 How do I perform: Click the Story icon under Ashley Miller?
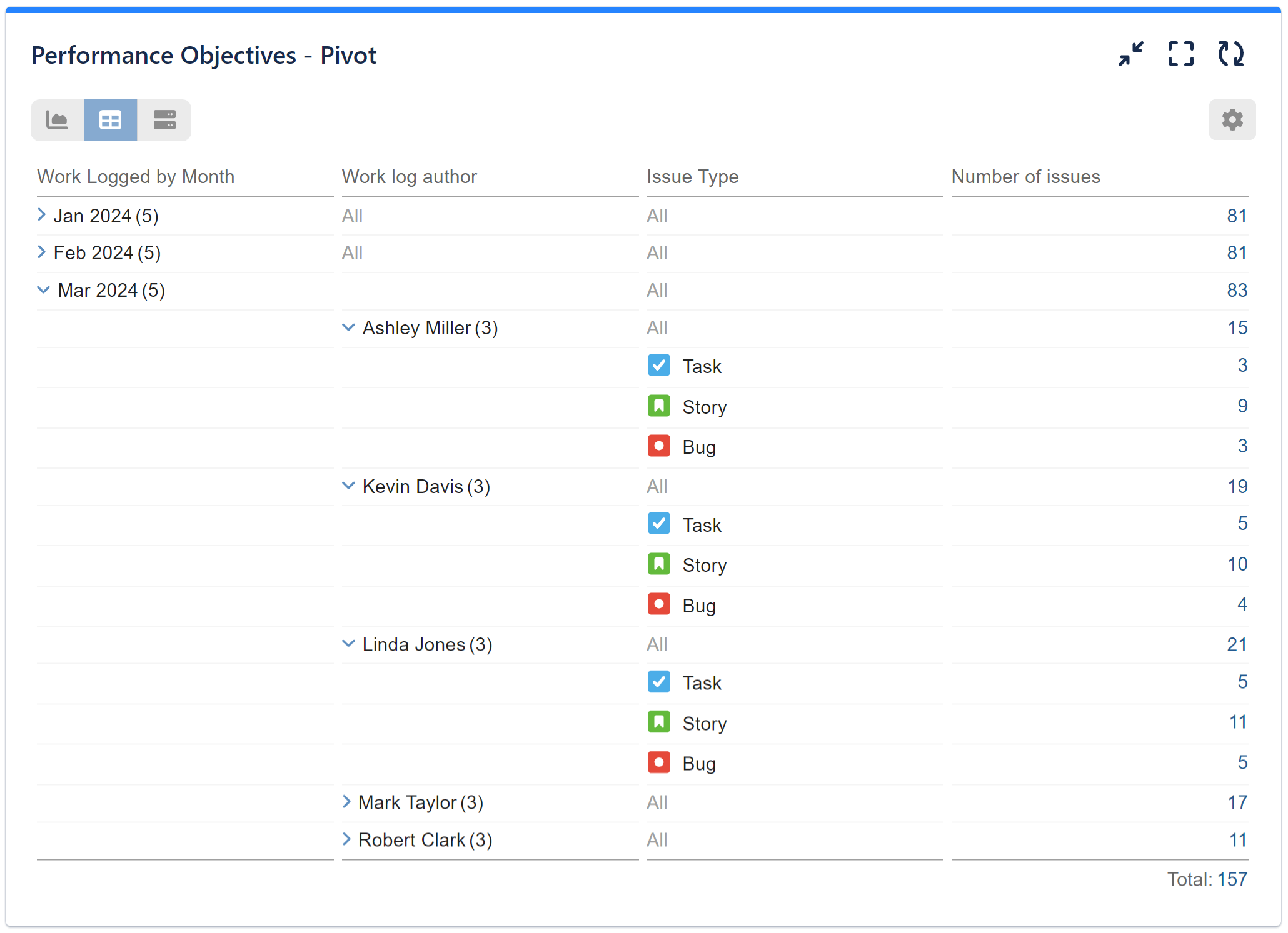point(658,406)
